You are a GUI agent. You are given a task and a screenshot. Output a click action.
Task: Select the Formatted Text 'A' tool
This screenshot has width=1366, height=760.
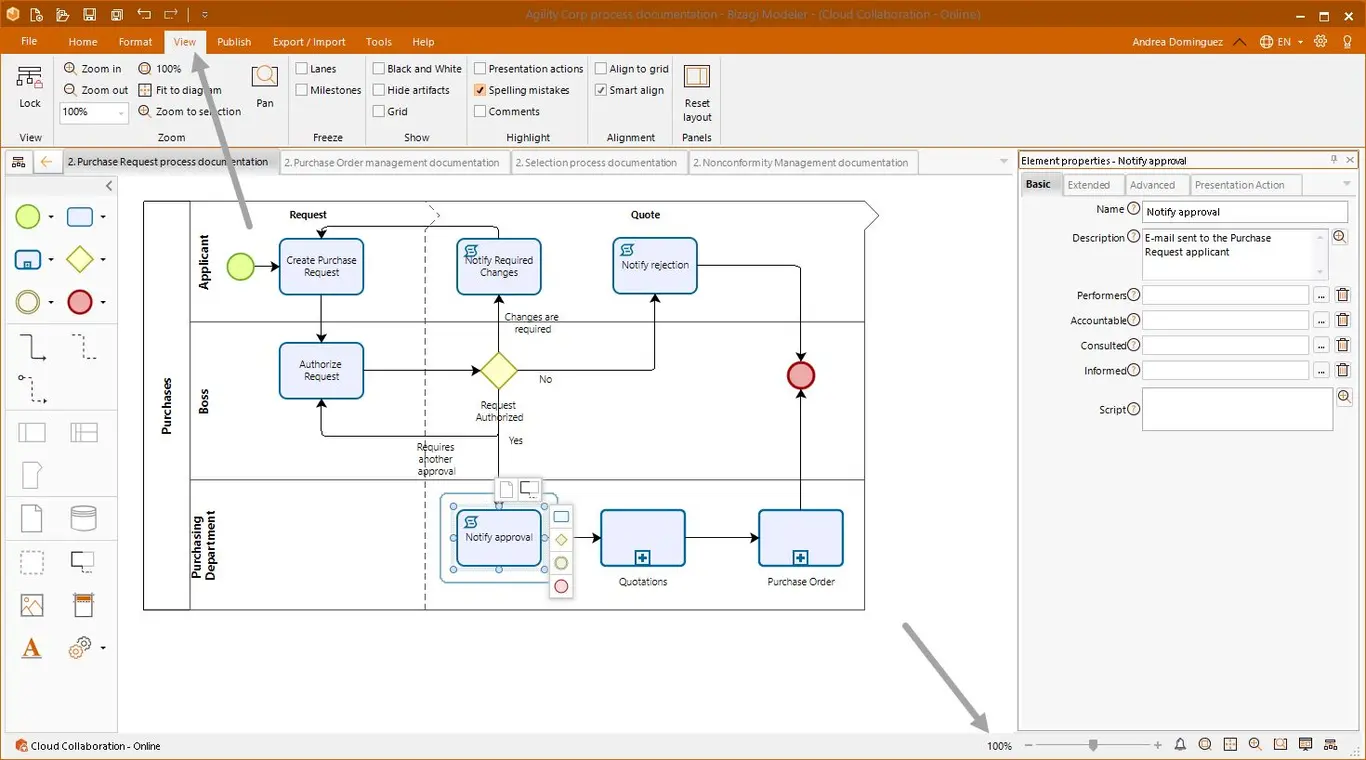pos(32,648)
